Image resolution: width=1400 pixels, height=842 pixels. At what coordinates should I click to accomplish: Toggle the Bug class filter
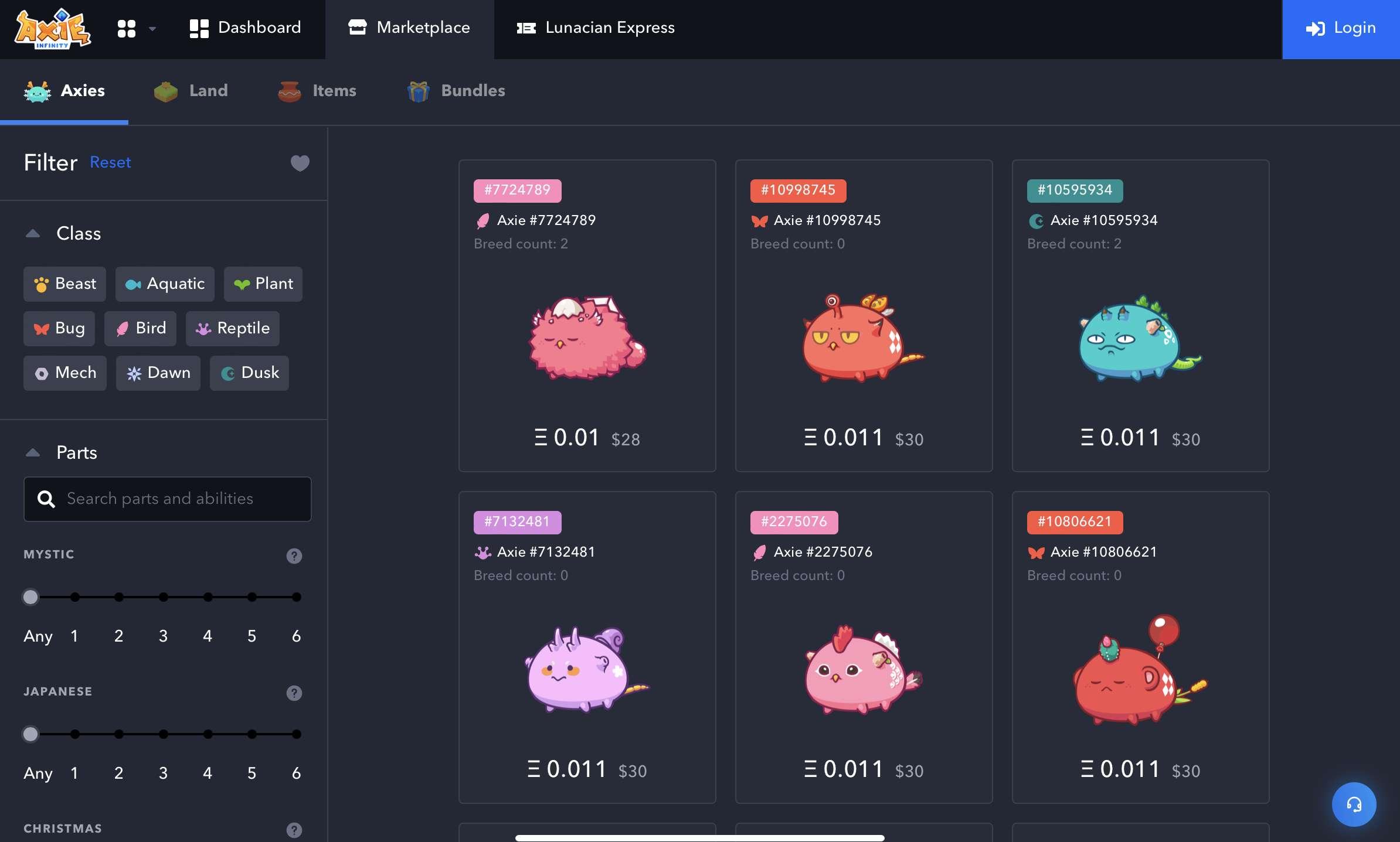[59, 329]
